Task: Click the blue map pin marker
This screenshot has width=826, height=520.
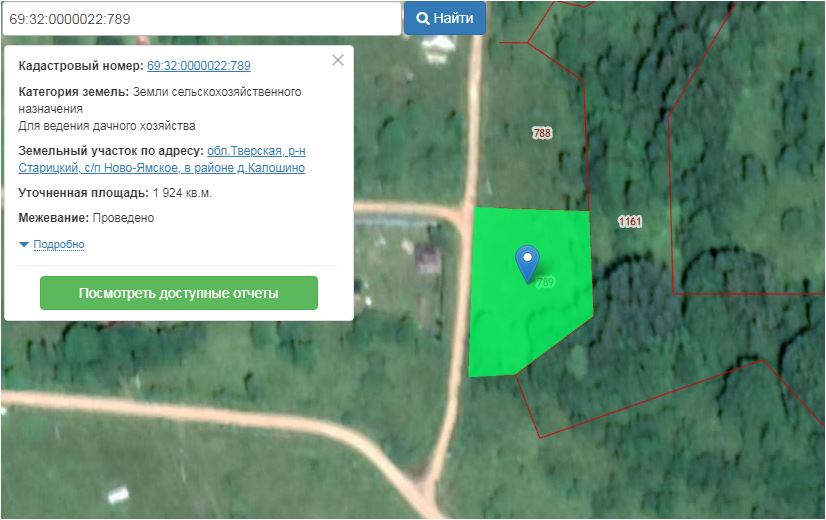Action: pyautogui.click(x=527, y=263)
